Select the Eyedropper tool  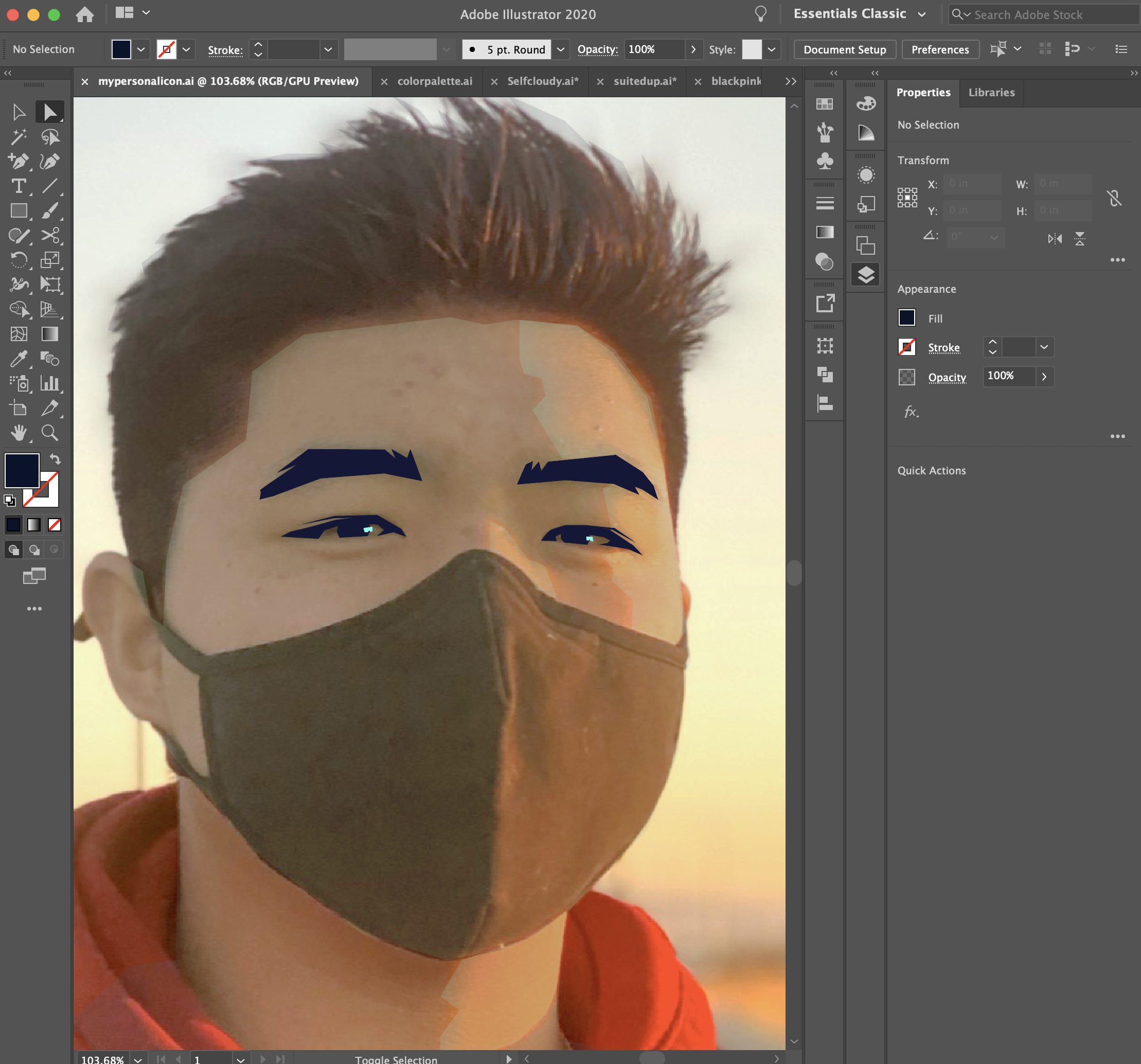(x=19, y=359)
